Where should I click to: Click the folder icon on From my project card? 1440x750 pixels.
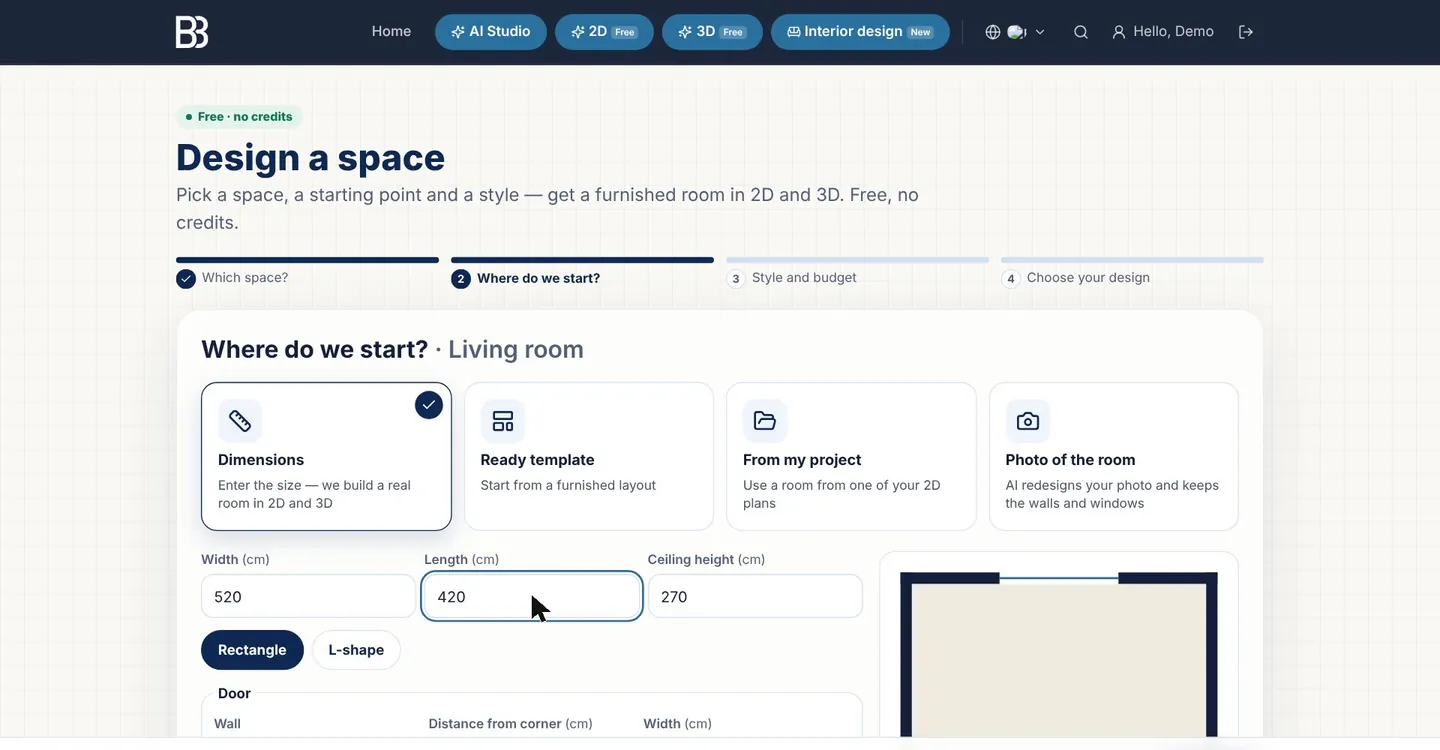765,421
